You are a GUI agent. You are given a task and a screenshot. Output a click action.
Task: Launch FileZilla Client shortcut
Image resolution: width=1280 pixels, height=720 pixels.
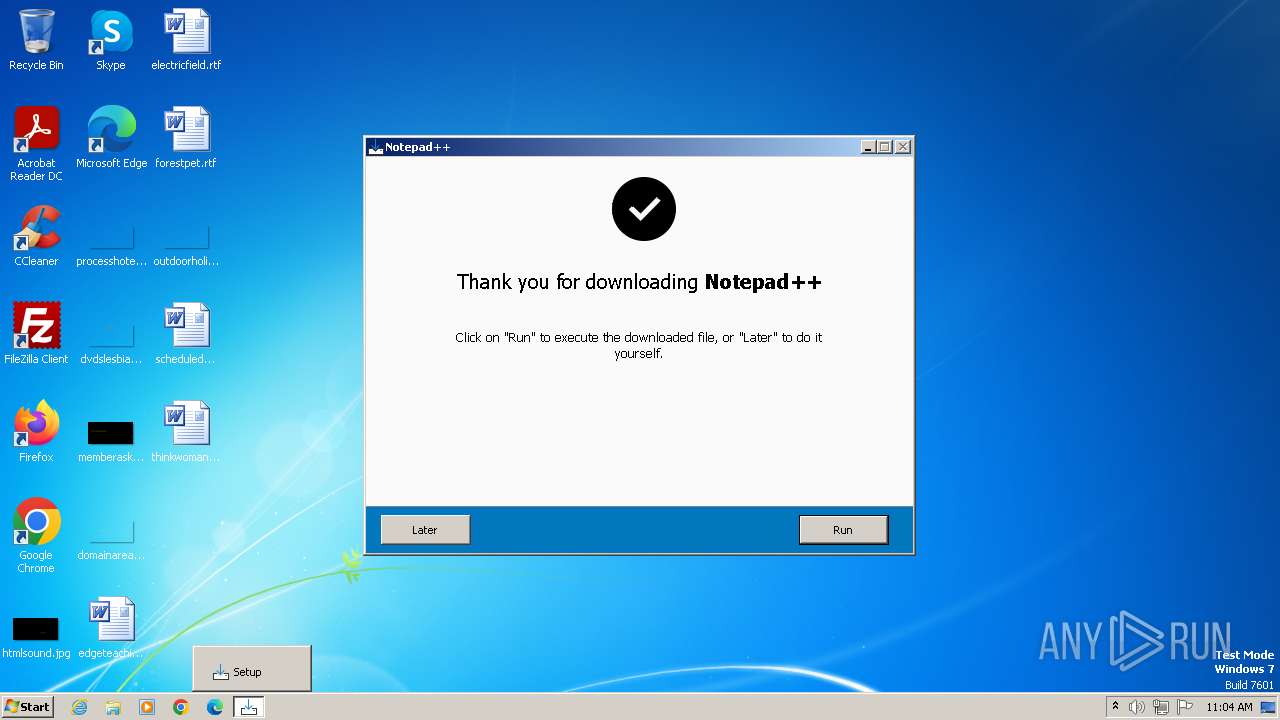tap(36, 334)
